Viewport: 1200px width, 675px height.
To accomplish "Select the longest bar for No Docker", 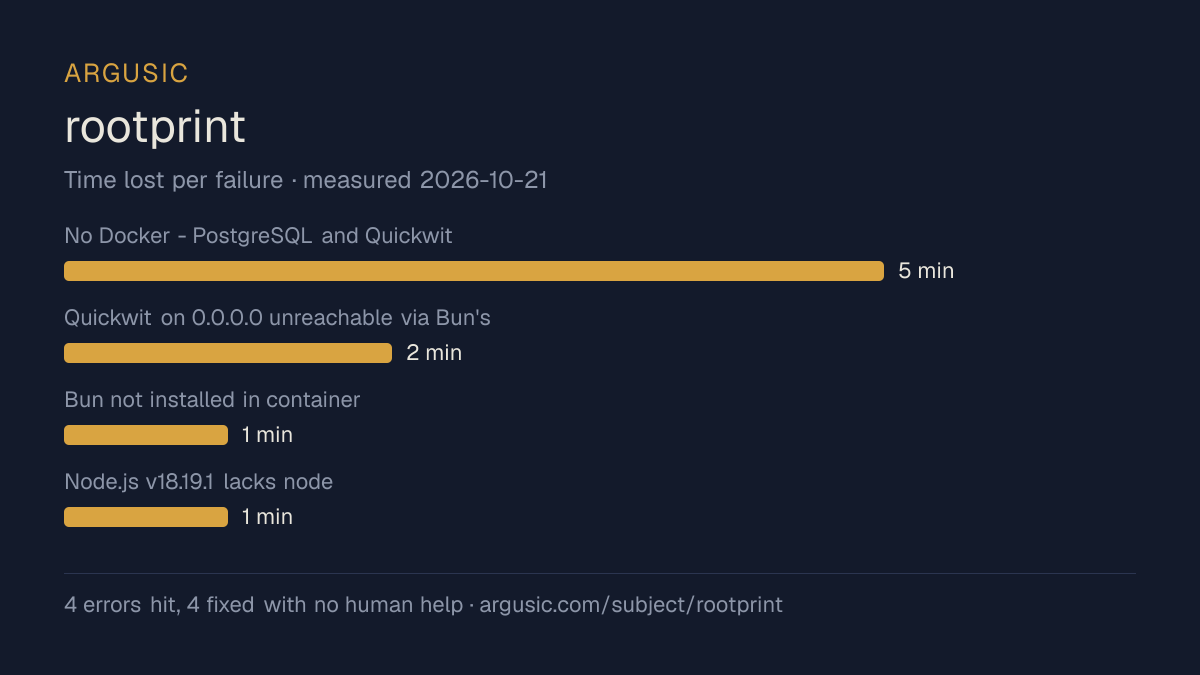I will 474,271.
